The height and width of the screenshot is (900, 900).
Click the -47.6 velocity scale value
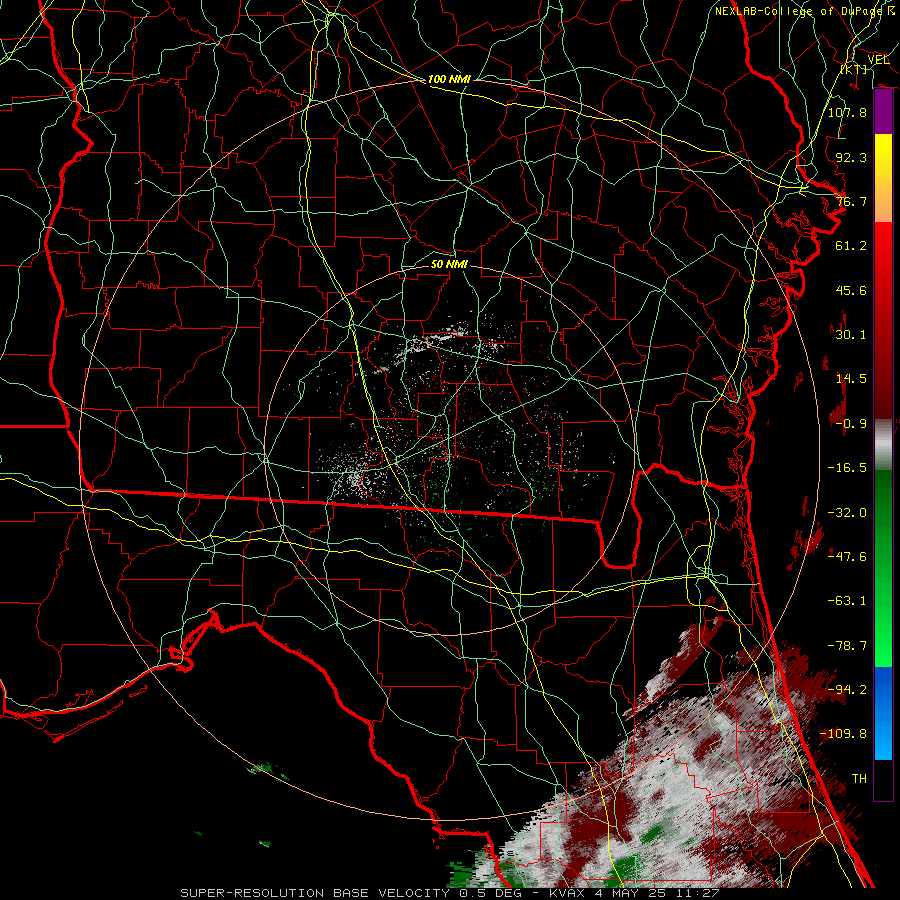(x=847, y=557)
